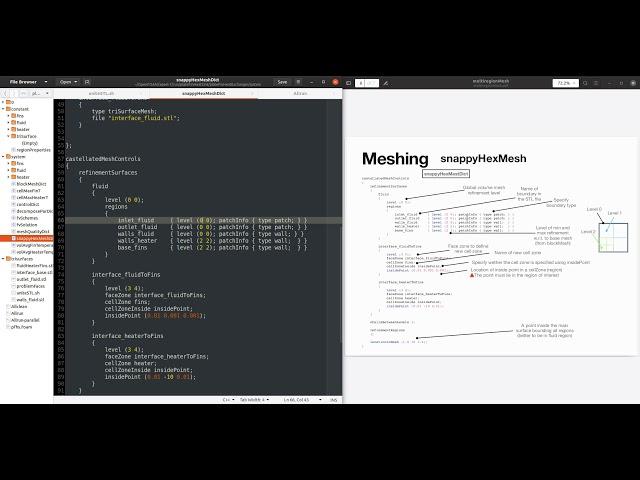
Task: Select regionProperties file in tree
Action: [x=33, y=150]
